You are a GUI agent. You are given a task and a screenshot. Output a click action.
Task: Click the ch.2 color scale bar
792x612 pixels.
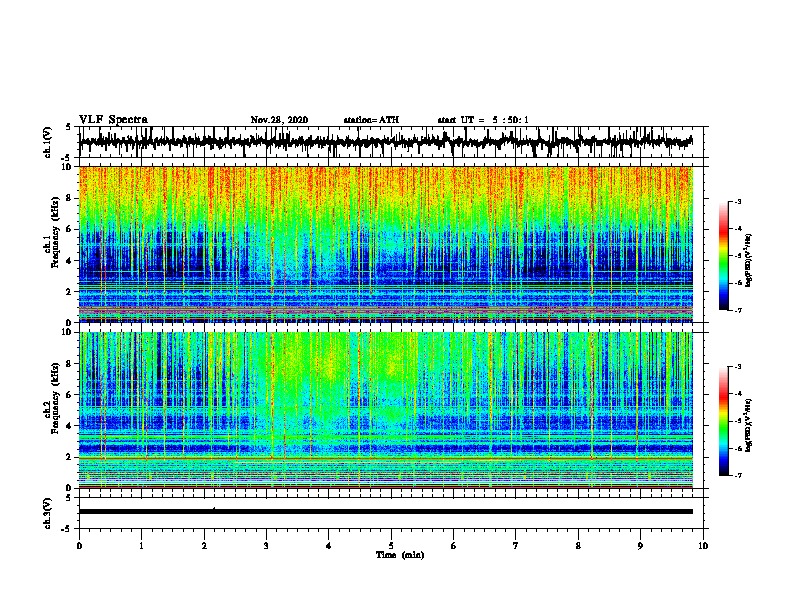point(723,421)
